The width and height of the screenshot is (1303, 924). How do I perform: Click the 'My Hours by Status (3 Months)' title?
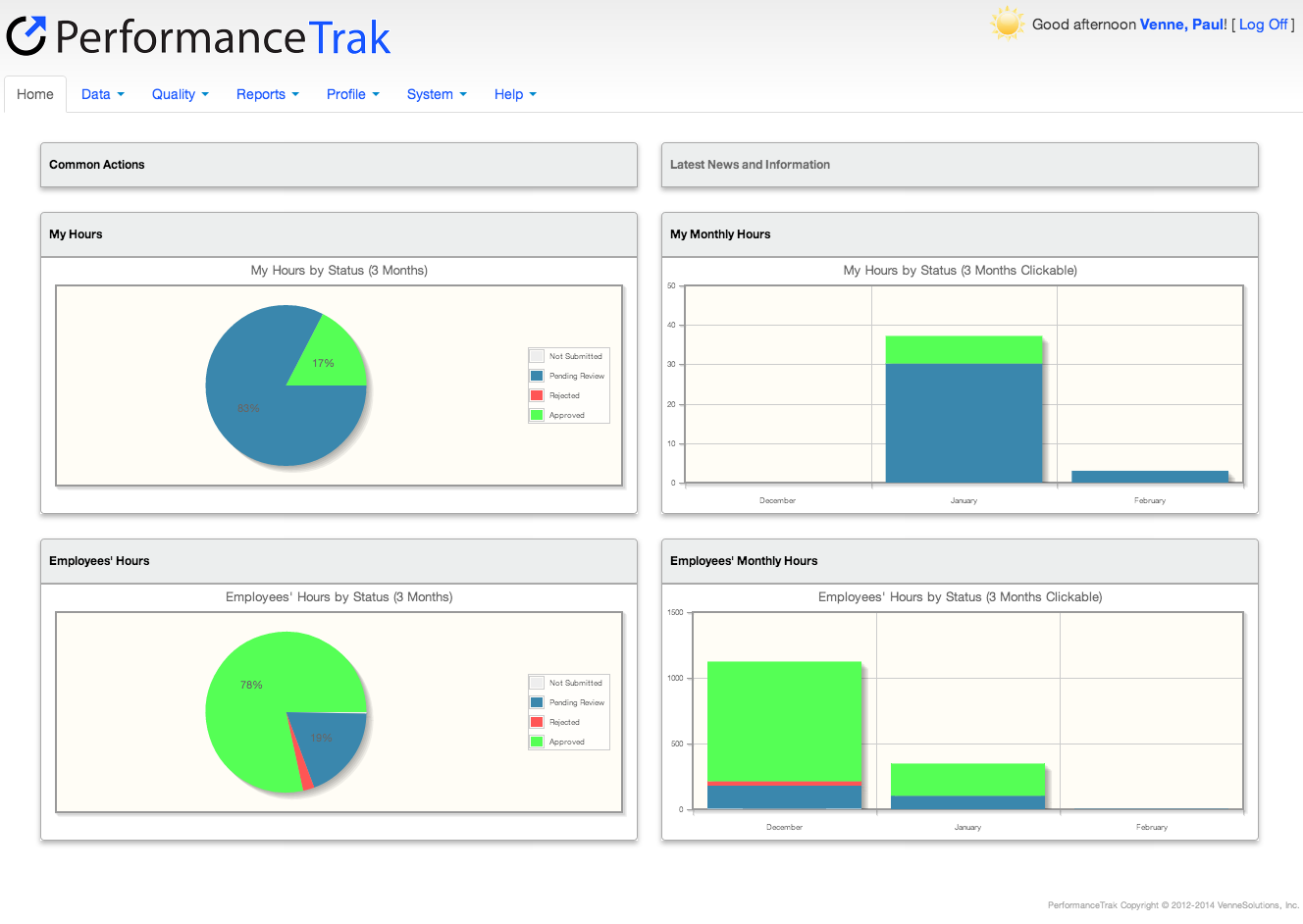click(x=339, y=271)
